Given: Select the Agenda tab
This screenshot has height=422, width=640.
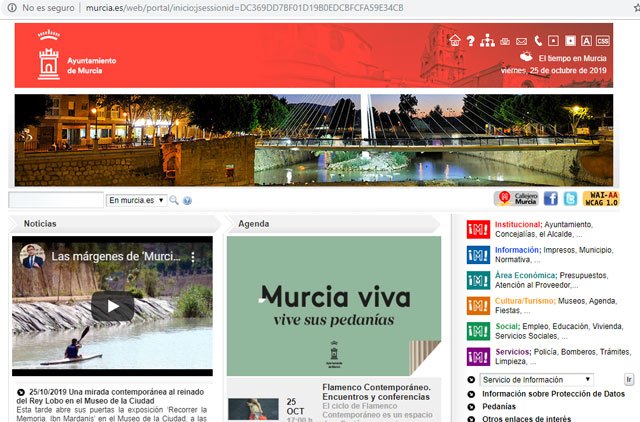Looking at the screenshot, I should tap(254, 224).
